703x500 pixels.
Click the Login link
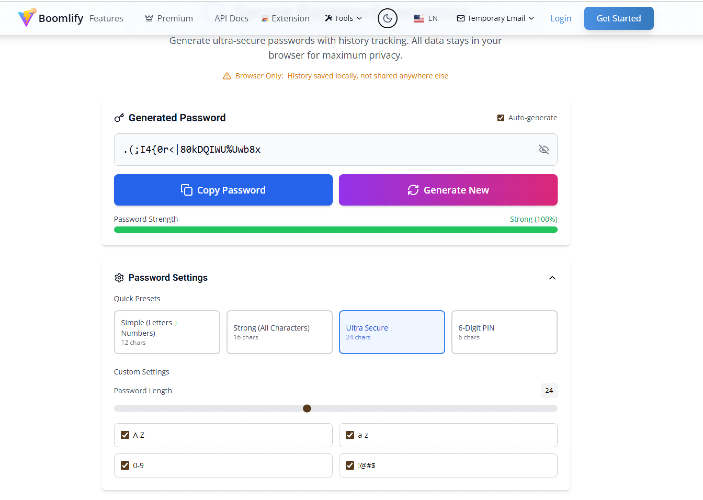pos(561,18)
